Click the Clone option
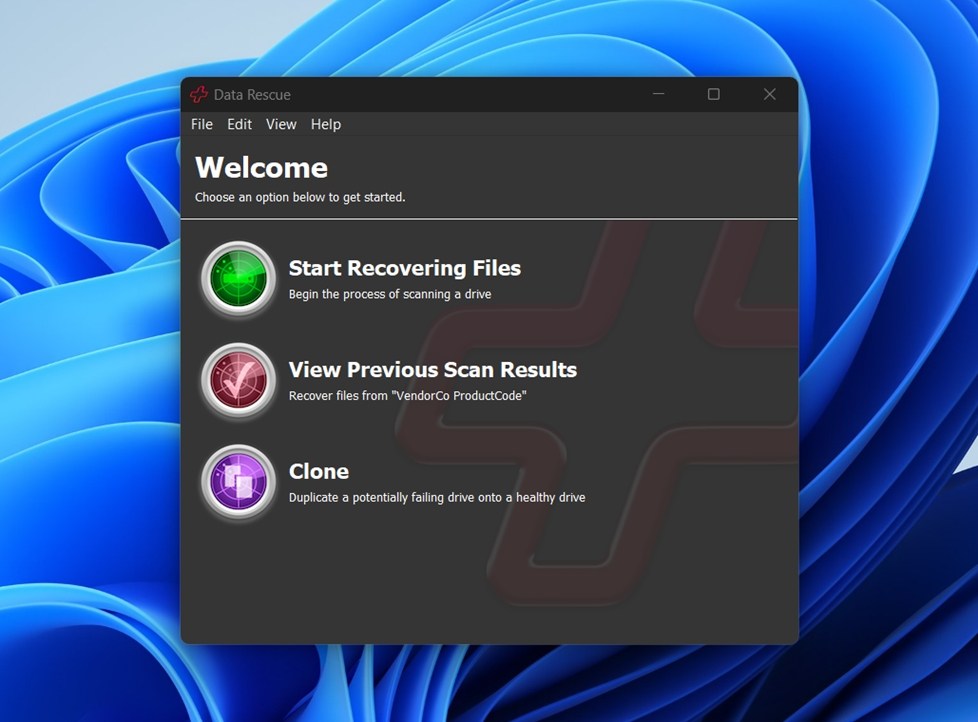Screen dimensions: 978x722 [319, 471]
